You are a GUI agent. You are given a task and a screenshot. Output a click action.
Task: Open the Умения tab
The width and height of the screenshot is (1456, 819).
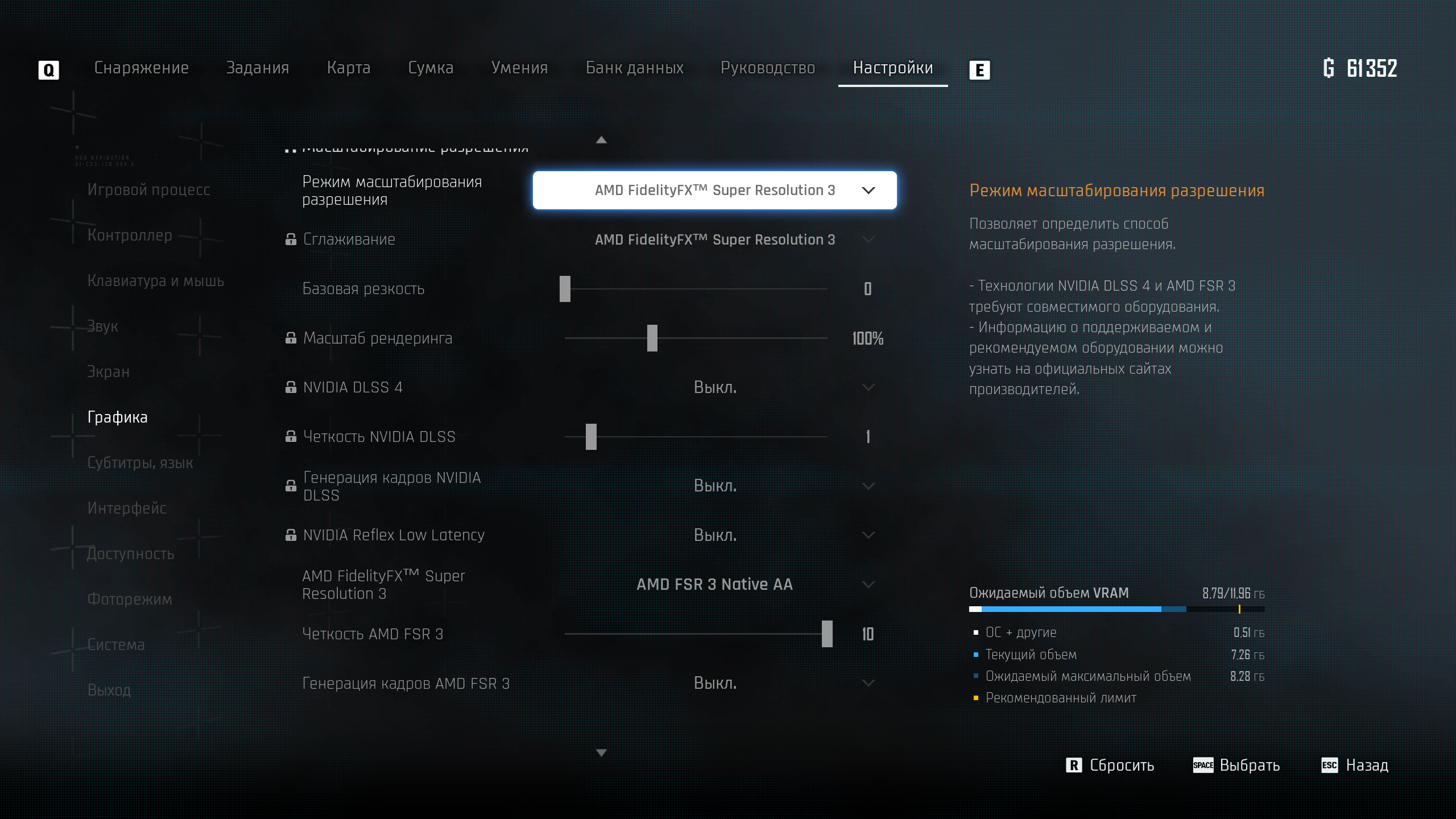point(519,68)
